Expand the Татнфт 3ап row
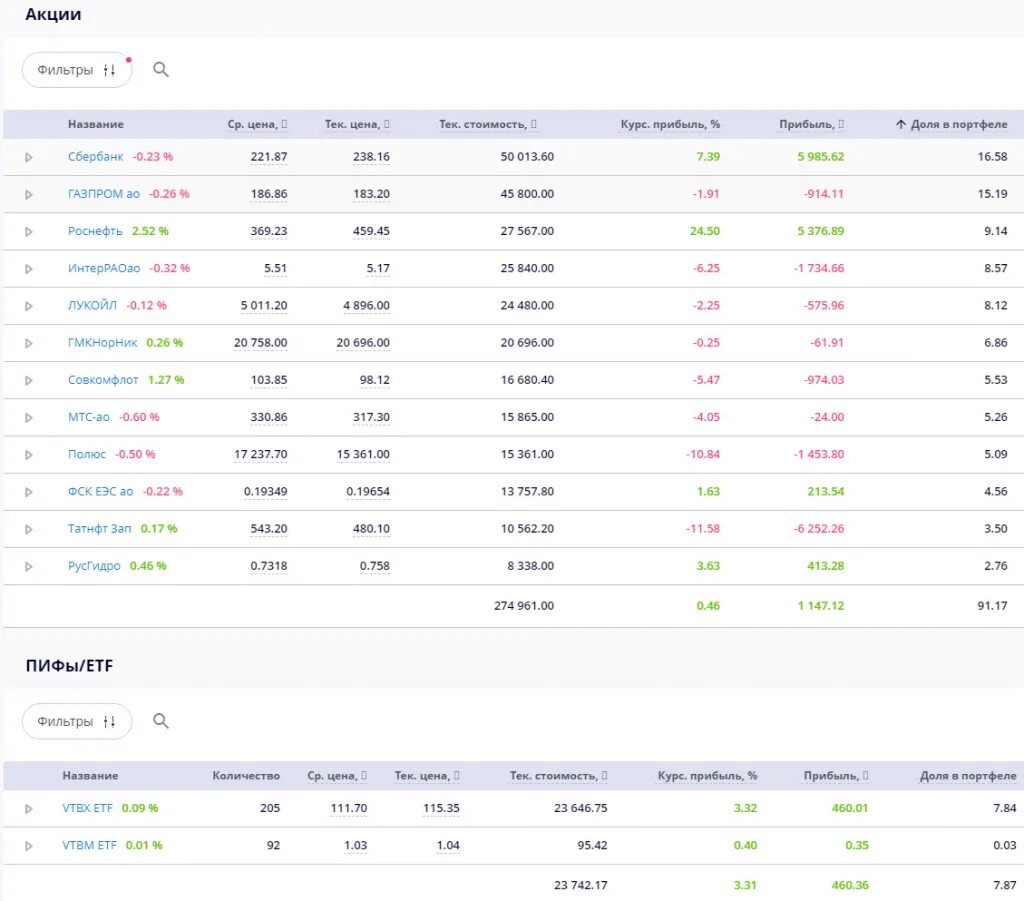 click(29, 530)
